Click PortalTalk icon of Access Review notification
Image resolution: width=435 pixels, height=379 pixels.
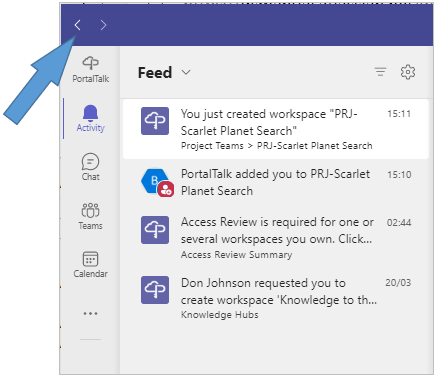point(155,230)
